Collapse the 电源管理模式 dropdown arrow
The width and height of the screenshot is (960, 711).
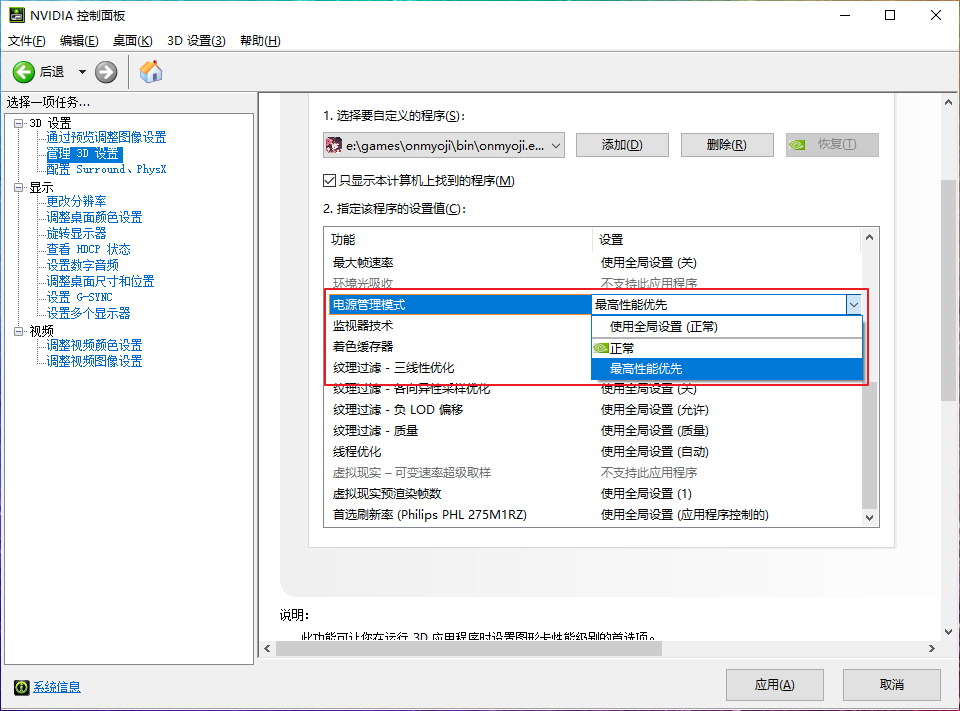click(853, 304)
